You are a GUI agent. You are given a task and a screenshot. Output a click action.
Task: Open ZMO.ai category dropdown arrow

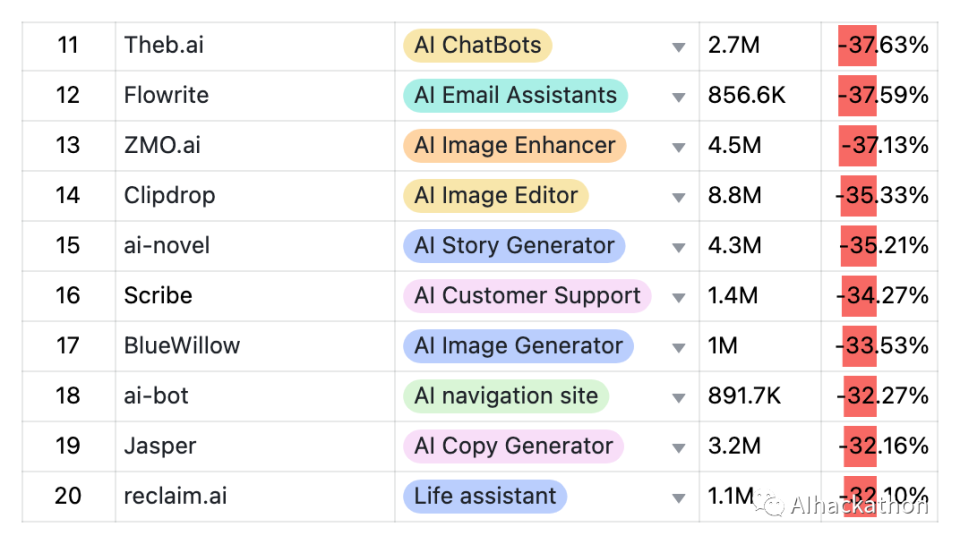click(x=679, y=147)
